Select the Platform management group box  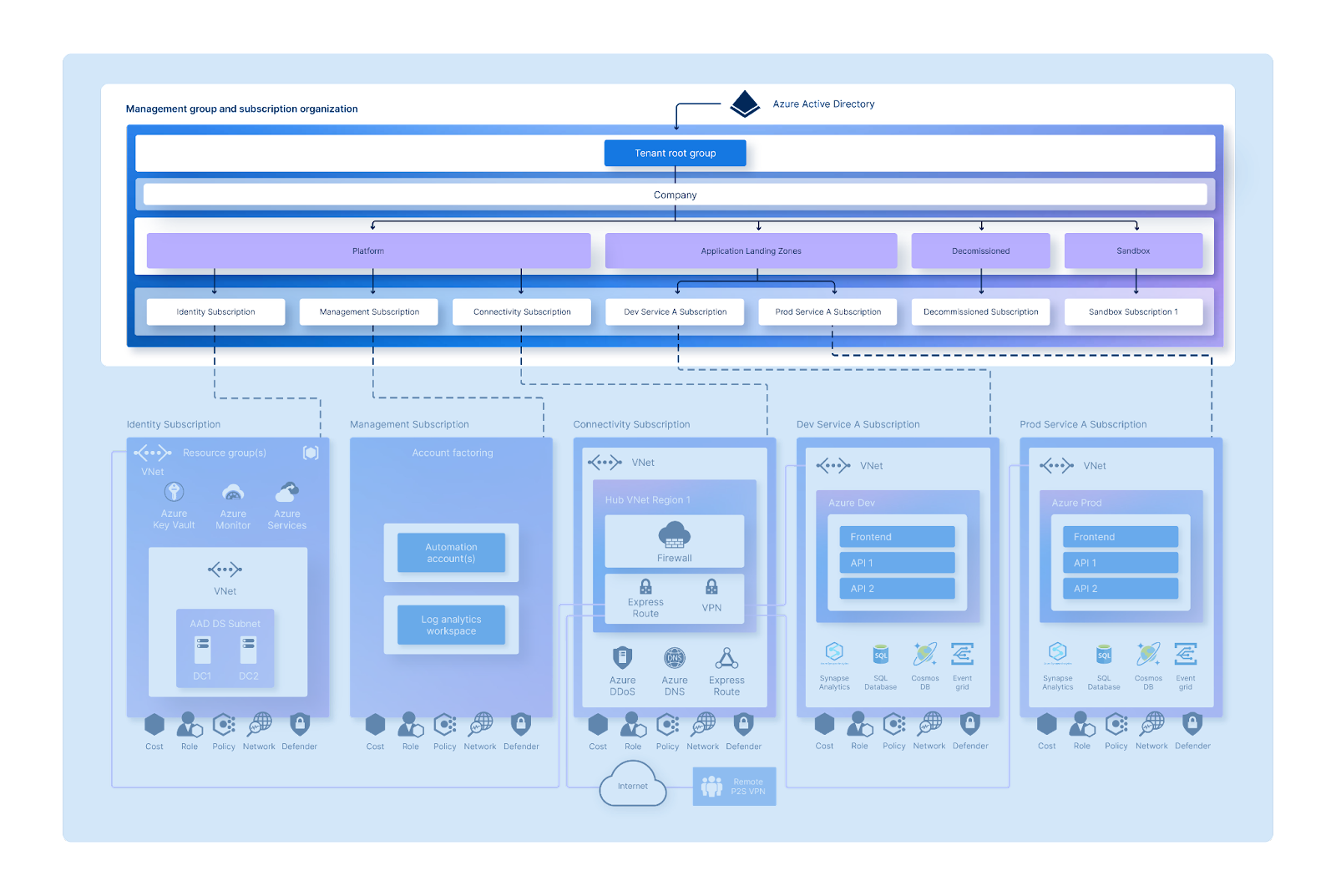(368, 251)
